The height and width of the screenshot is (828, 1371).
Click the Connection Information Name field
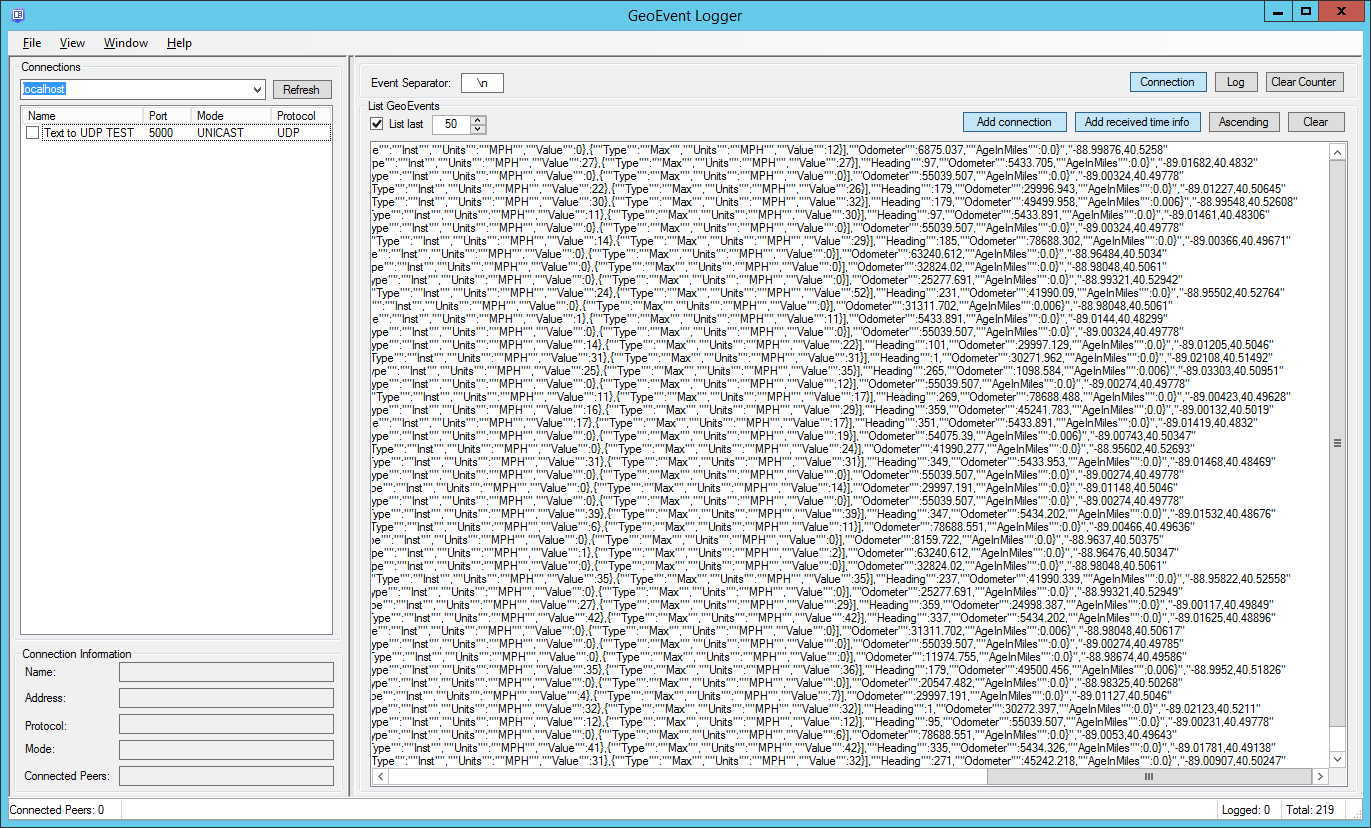pos(226,672)
